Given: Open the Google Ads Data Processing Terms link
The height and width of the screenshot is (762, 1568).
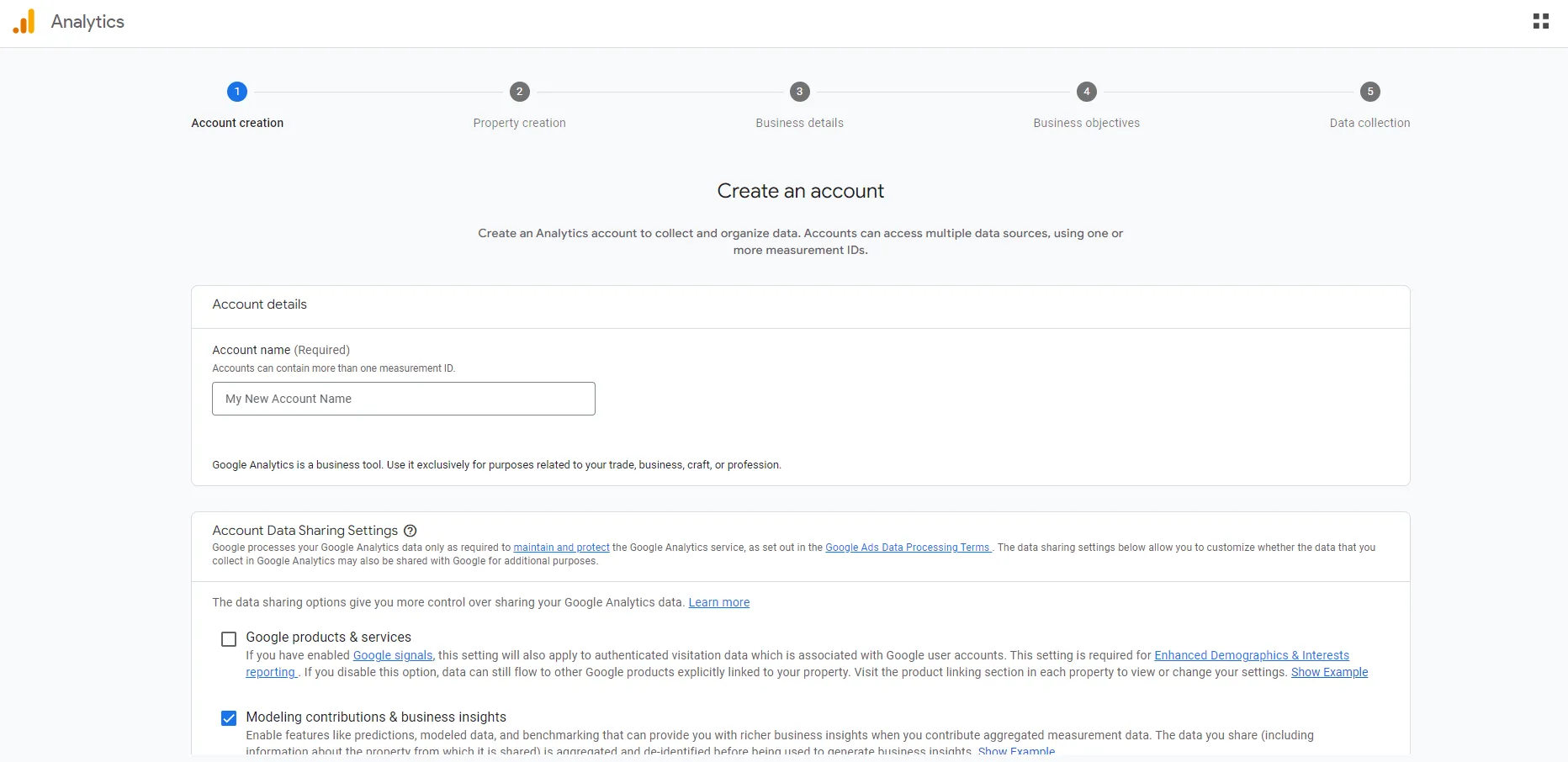Looking at the screenshot, I should tap(908, 548).
